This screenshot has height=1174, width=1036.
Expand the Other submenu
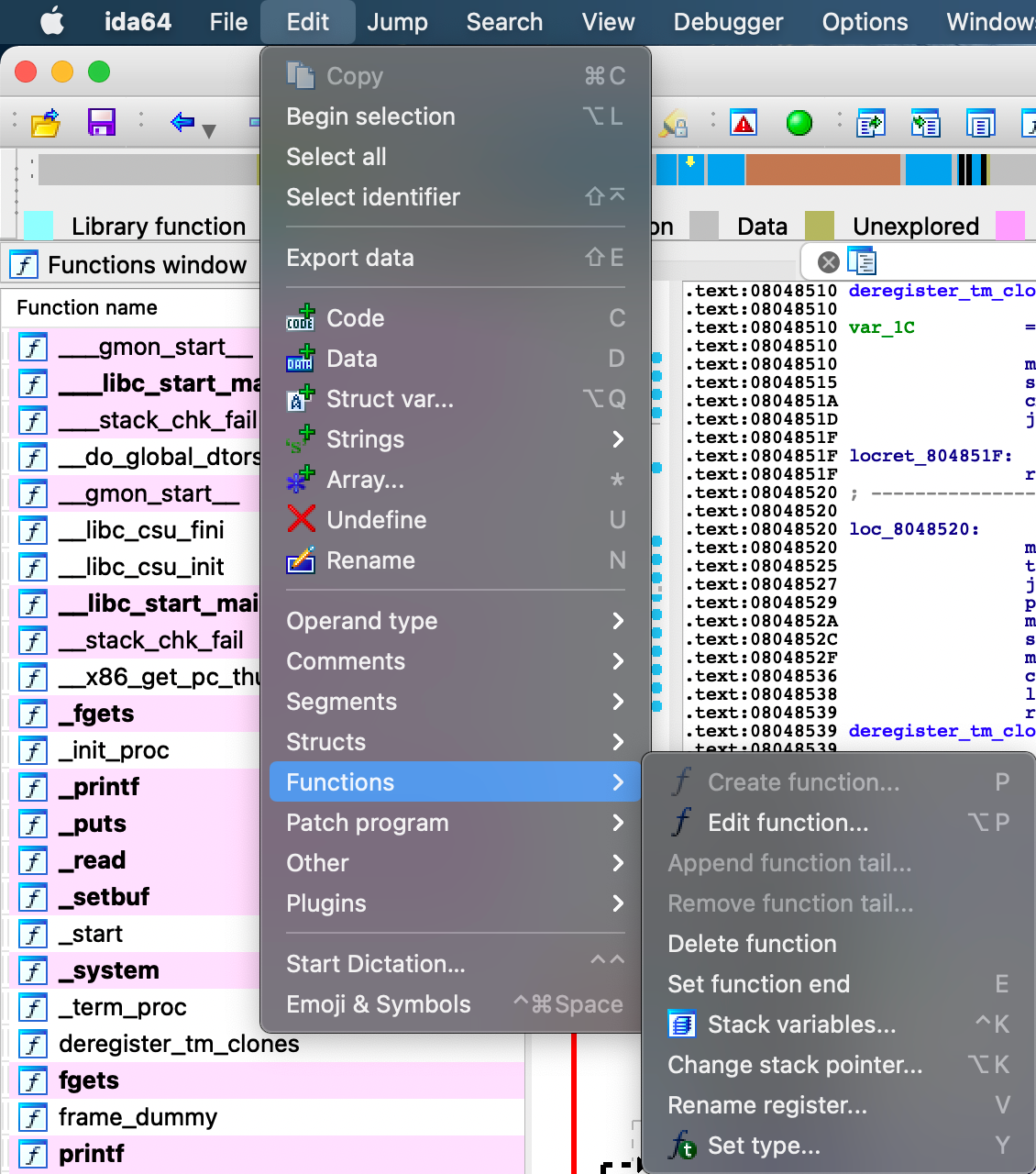456,863
